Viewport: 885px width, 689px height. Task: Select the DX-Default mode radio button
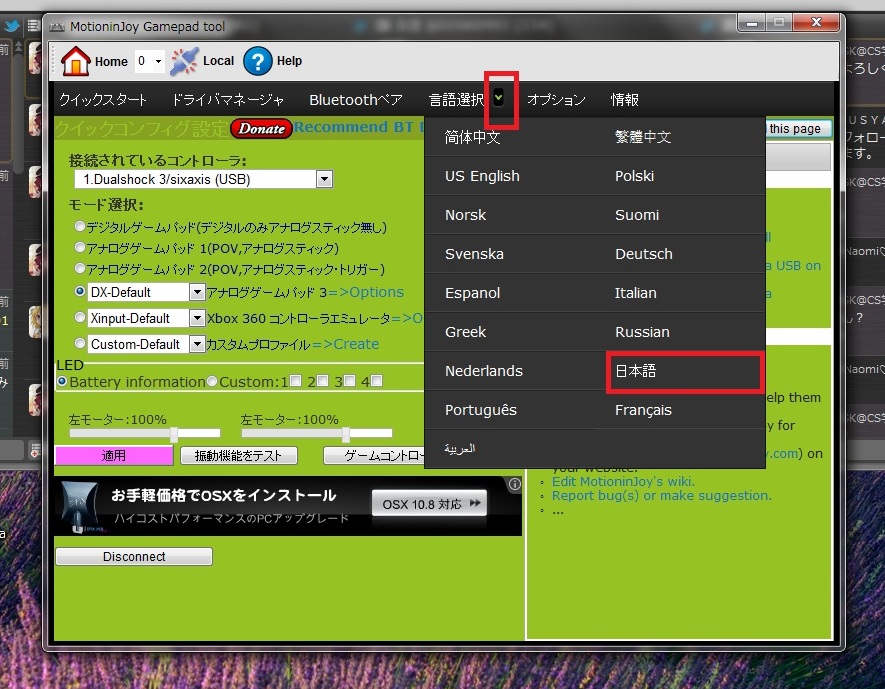[x=80, y=291]
